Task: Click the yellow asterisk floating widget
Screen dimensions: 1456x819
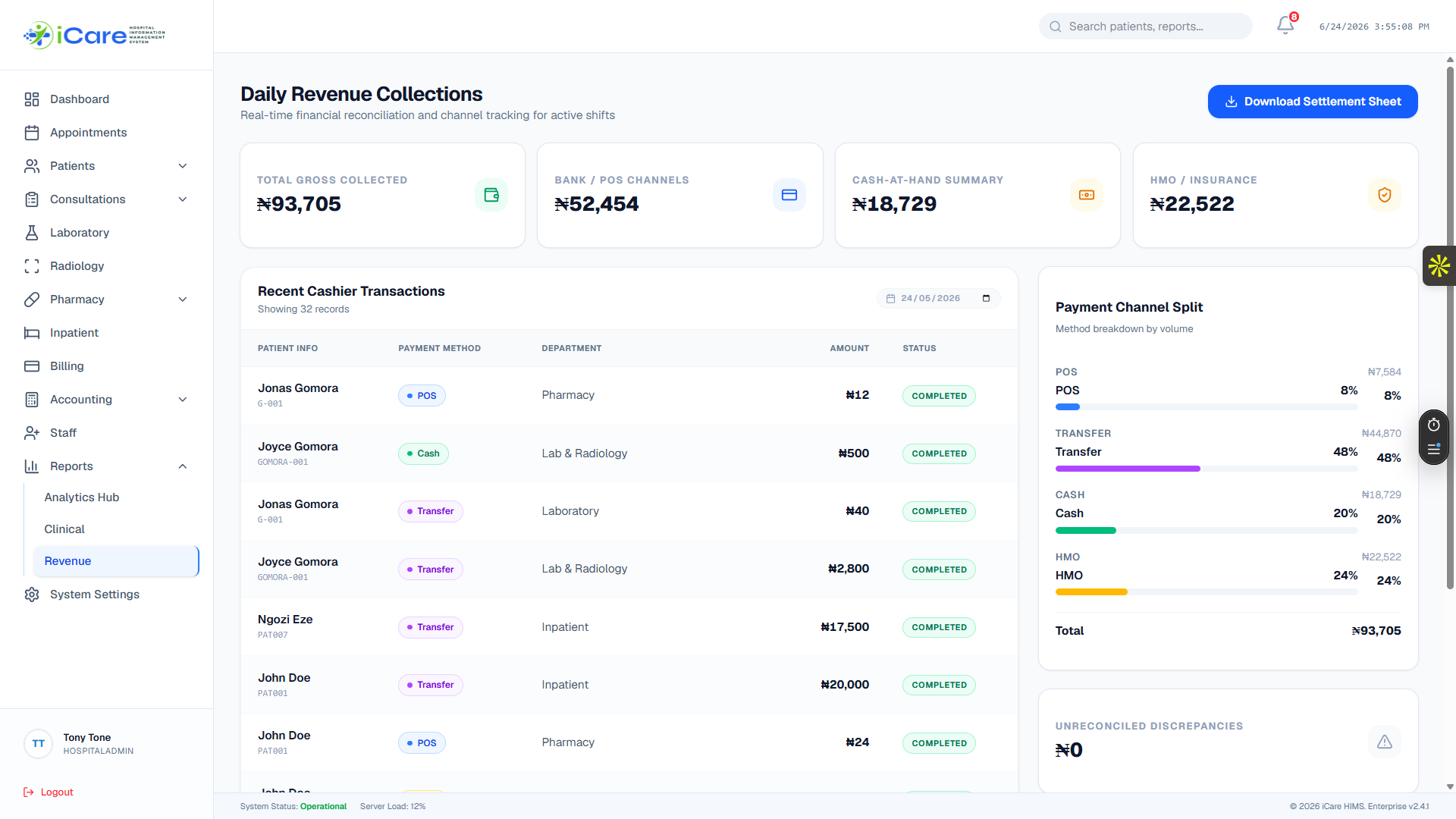Action: 1439,266
